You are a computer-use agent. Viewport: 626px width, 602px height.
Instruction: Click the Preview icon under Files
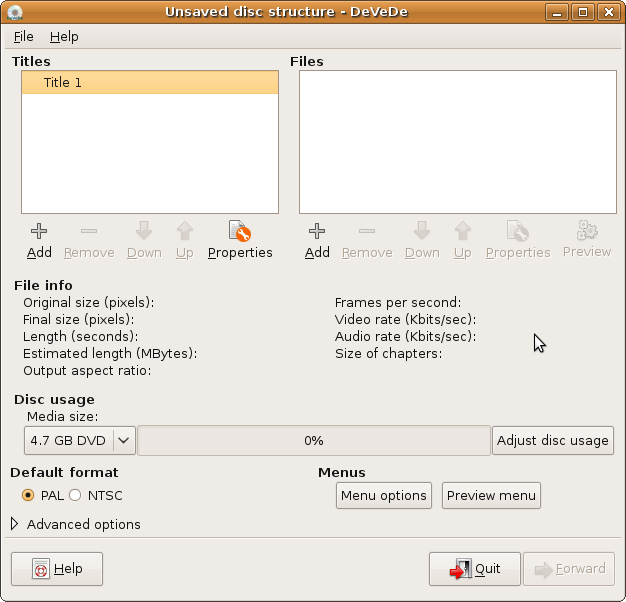click(x=587, y=232)
